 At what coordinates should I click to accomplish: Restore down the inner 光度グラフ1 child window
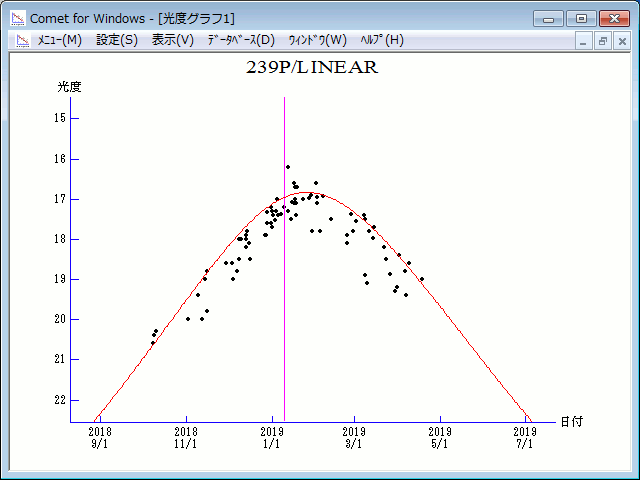[x=602, y=41]
